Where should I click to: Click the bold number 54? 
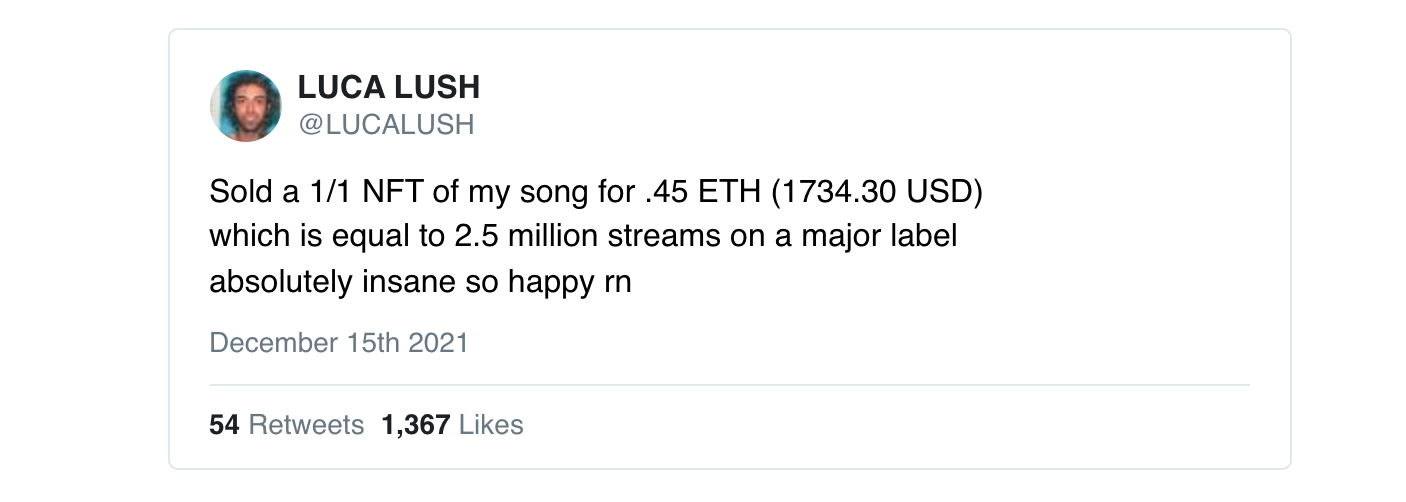[x=224, y=425]
